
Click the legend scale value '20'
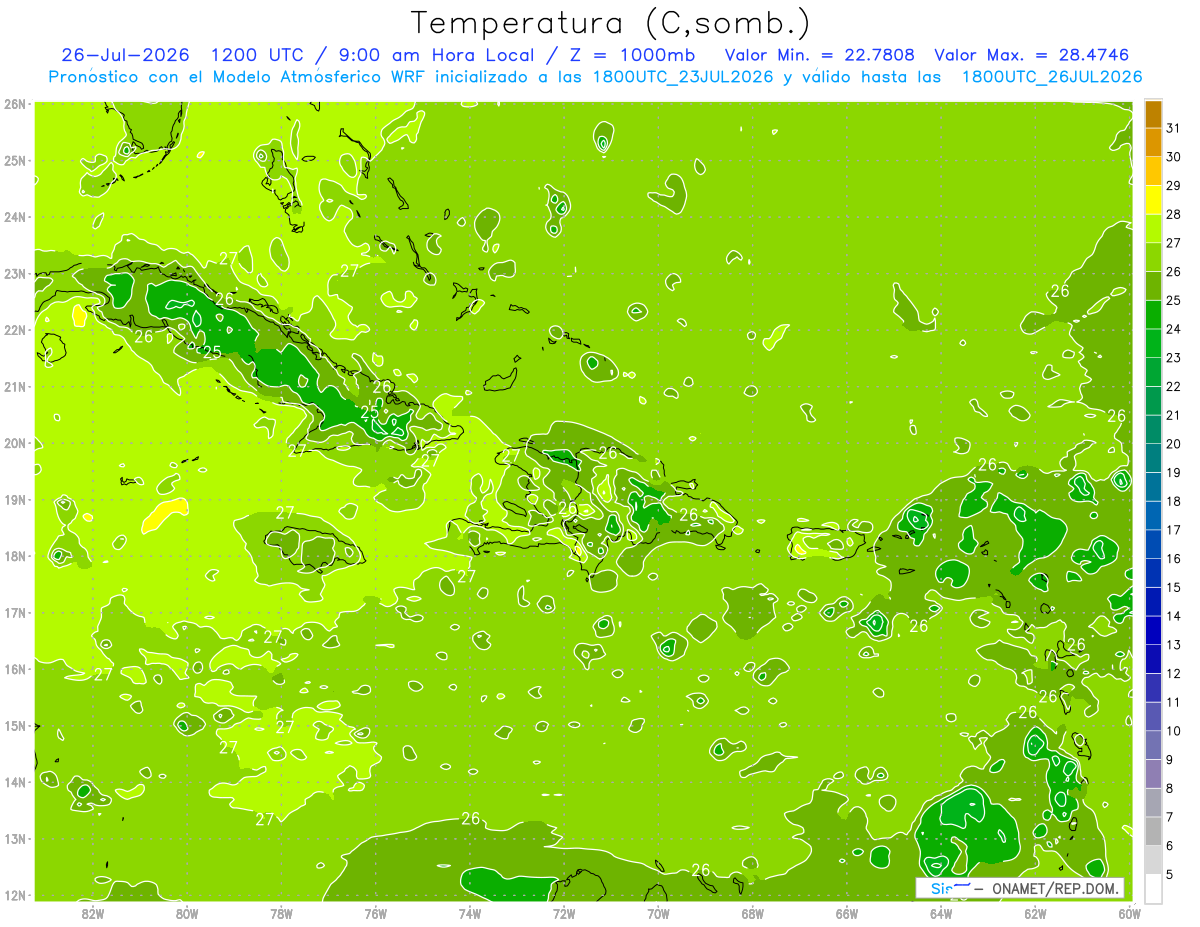pos(1173,444)
